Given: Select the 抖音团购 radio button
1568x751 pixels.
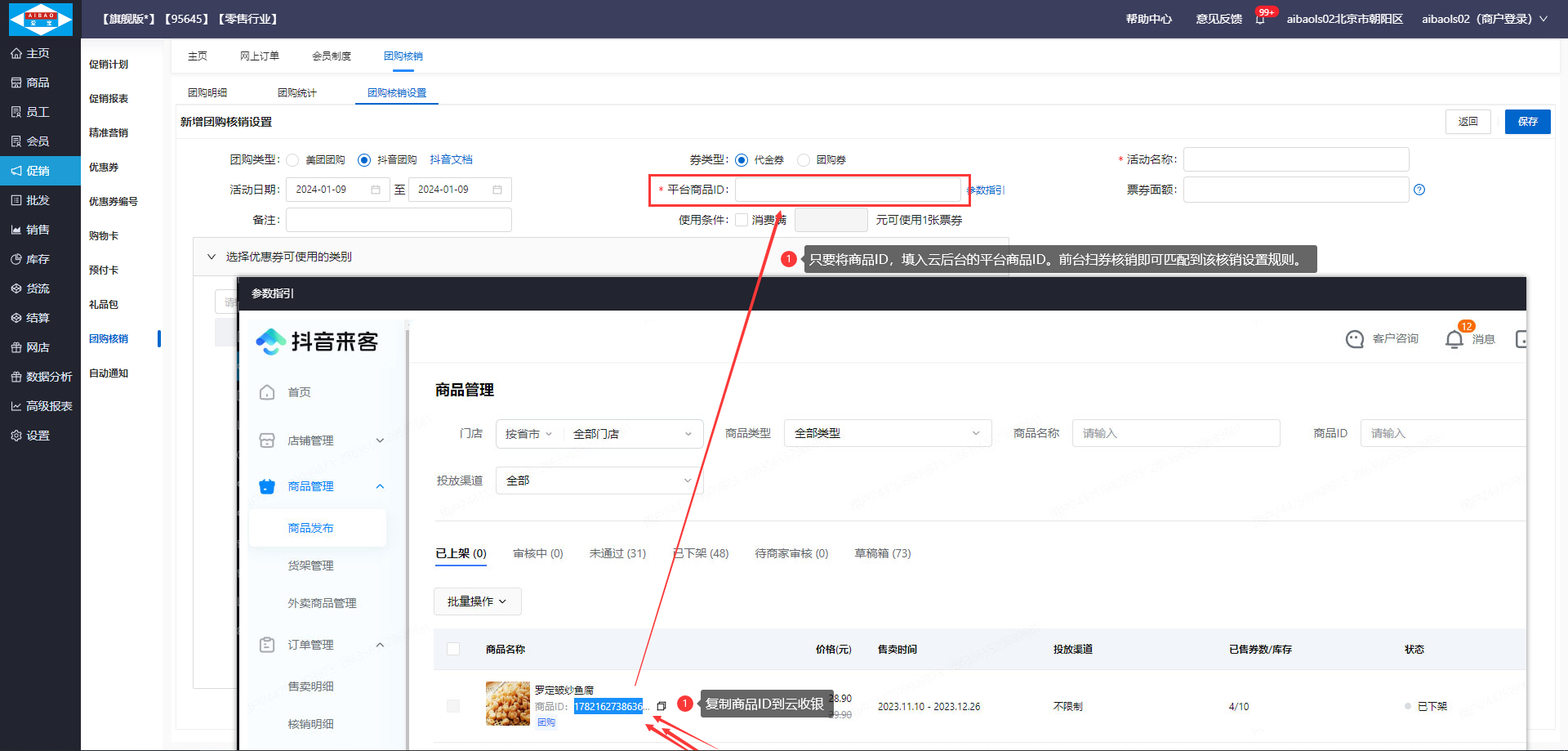Looking at the screenshot, I should (364, 160).
